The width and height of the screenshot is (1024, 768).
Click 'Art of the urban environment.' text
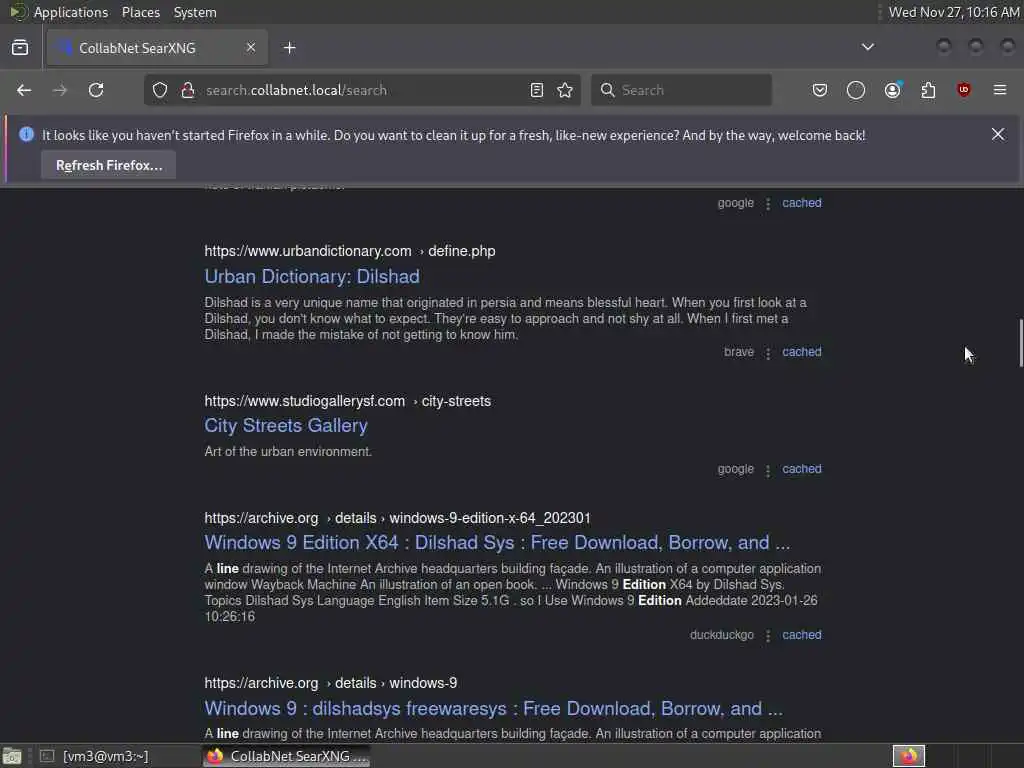288,452
